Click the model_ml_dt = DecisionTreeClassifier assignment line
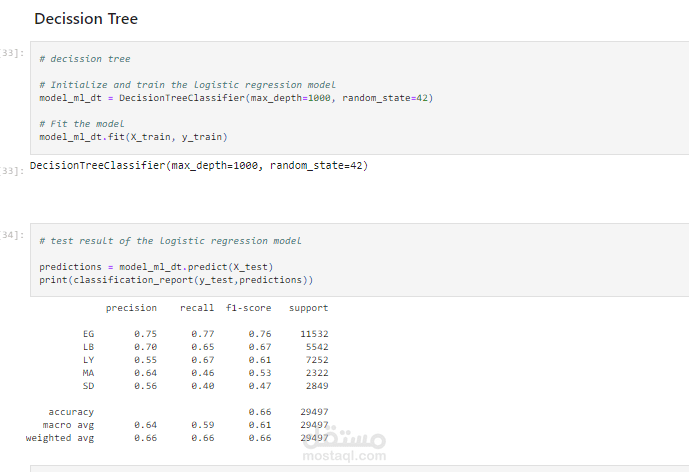Image resolution: width=689 pixels, height=472 pixels. coord(235,98)
